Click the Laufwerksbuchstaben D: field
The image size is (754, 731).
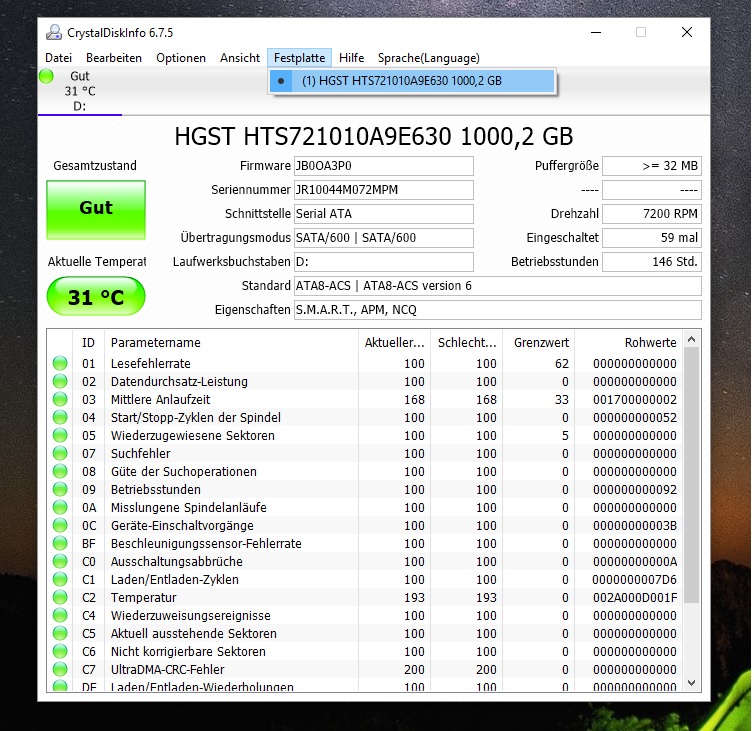(x=384, y=262)
